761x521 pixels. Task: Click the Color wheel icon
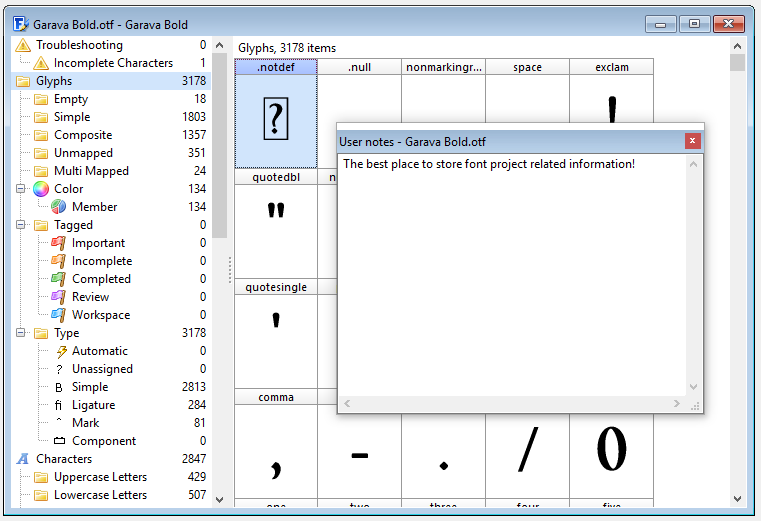[x=41, y=189]
